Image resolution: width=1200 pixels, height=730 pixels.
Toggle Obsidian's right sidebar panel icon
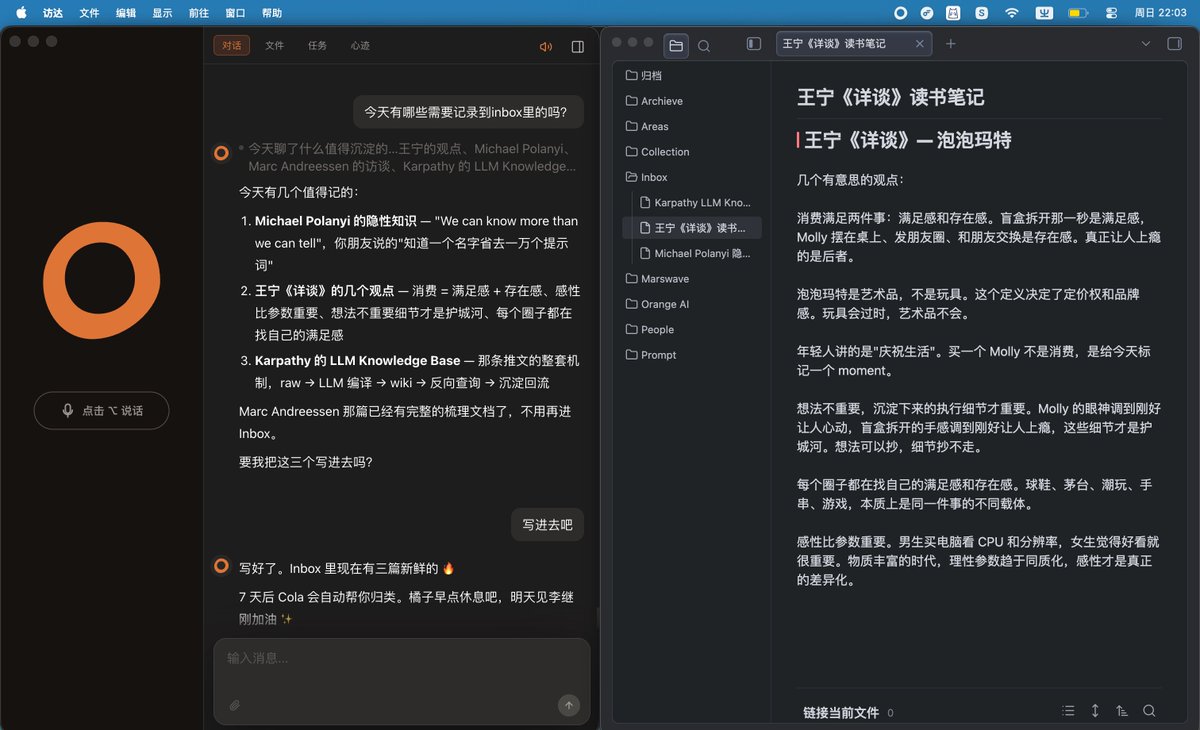[x=1174, y=44]
